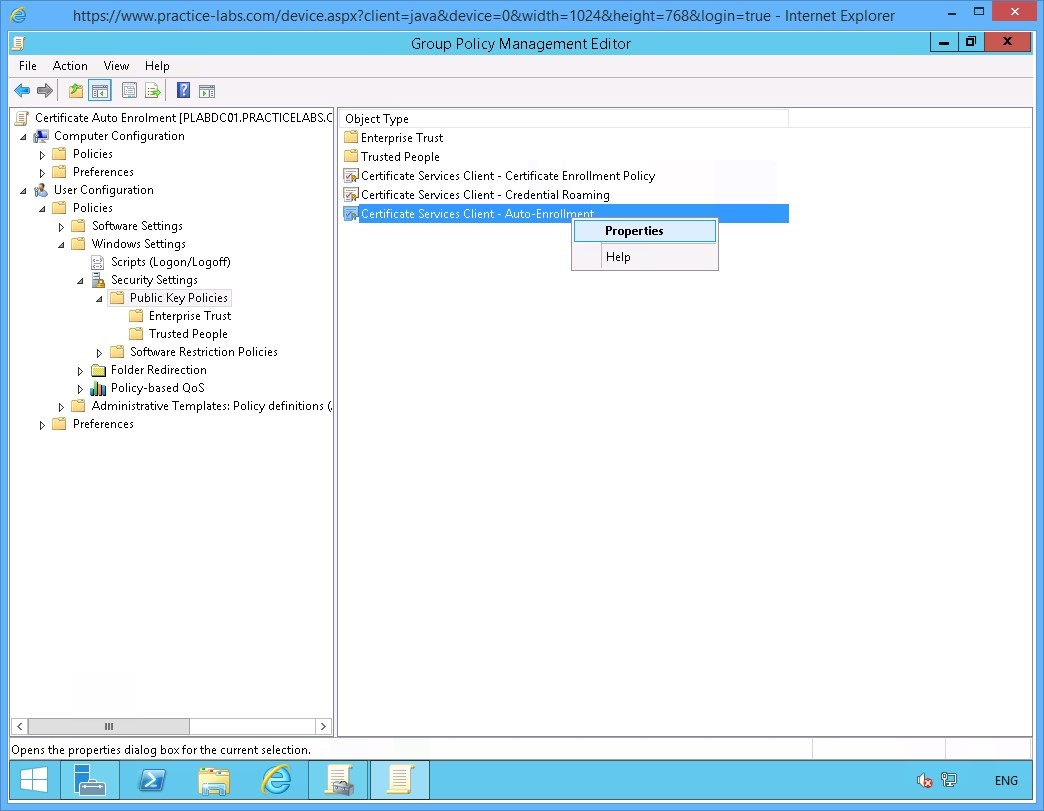Select the Up one level toolbar icon
Screen dimensions: 1044x811
(x=75, y=90)
